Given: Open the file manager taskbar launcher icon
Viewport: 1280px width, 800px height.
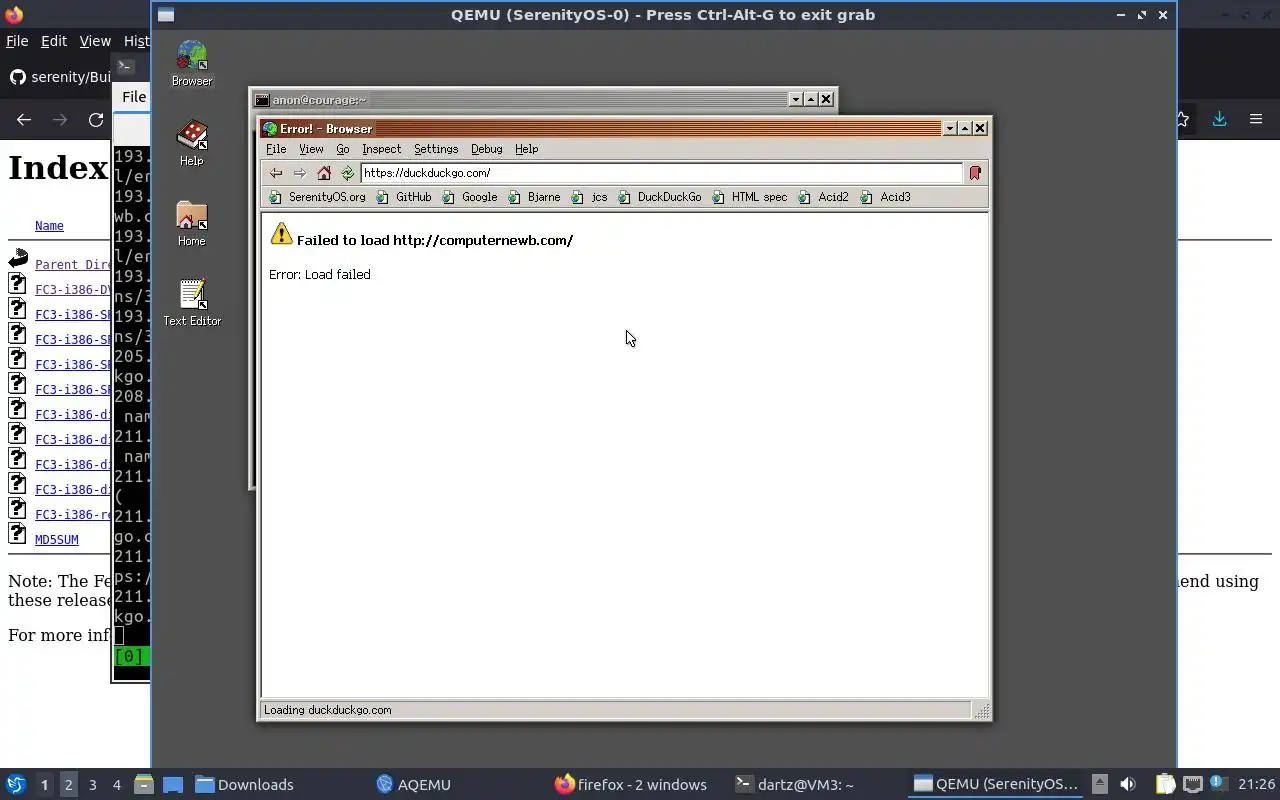Looking at the screenshot, I should coord(143,785).
